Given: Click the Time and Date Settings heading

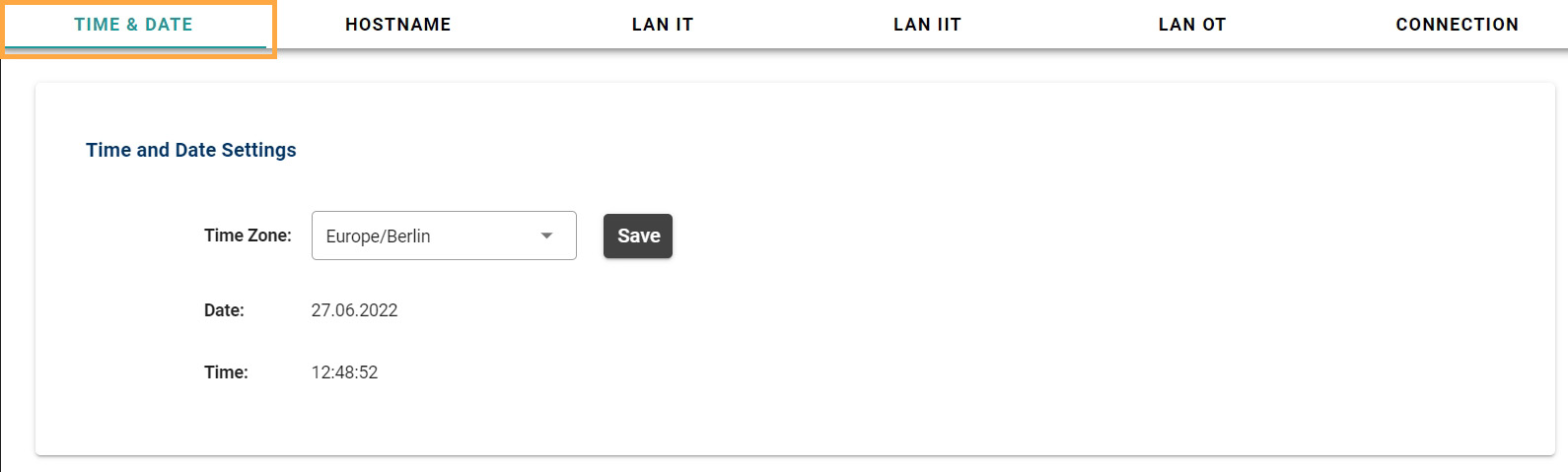Looking at the screenshot, I should [190, 150].
